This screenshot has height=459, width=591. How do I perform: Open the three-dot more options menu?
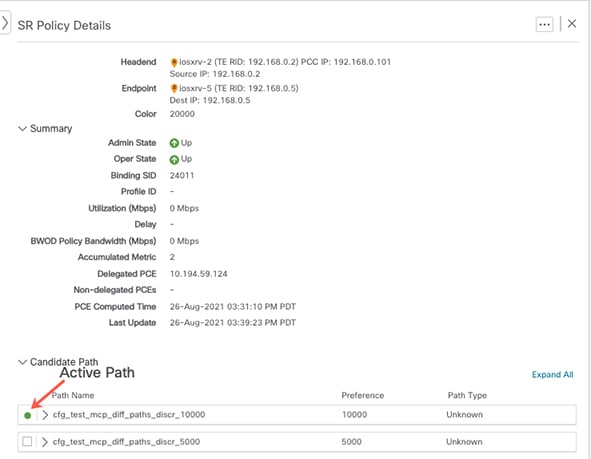544,24
